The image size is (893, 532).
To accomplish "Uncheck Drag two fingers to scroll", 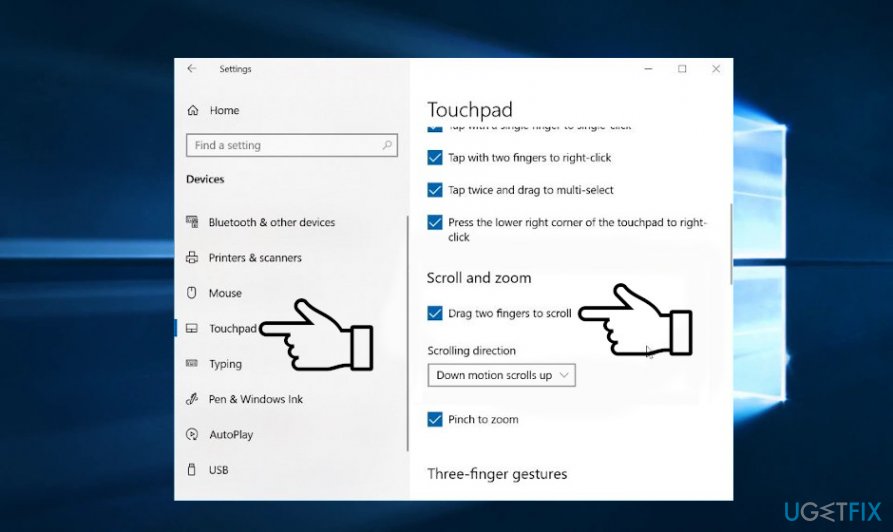I will point(435,313).
